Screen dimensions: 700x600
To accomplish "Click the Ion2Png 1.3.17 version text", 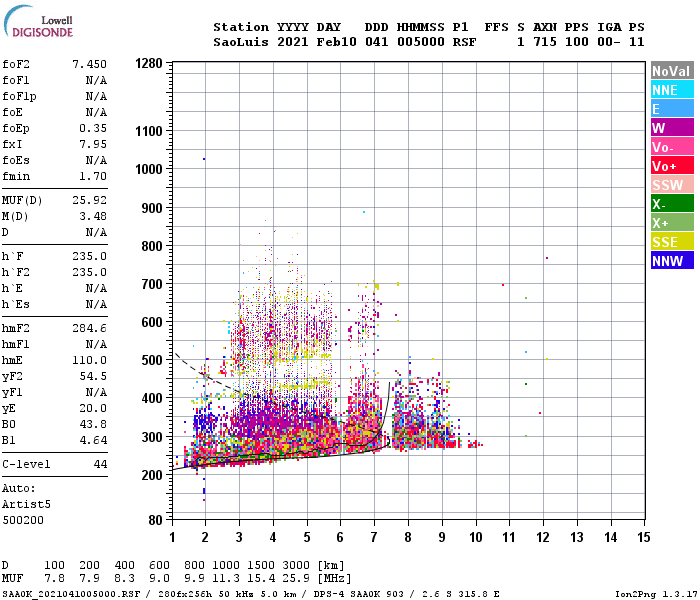I will 656,594.
